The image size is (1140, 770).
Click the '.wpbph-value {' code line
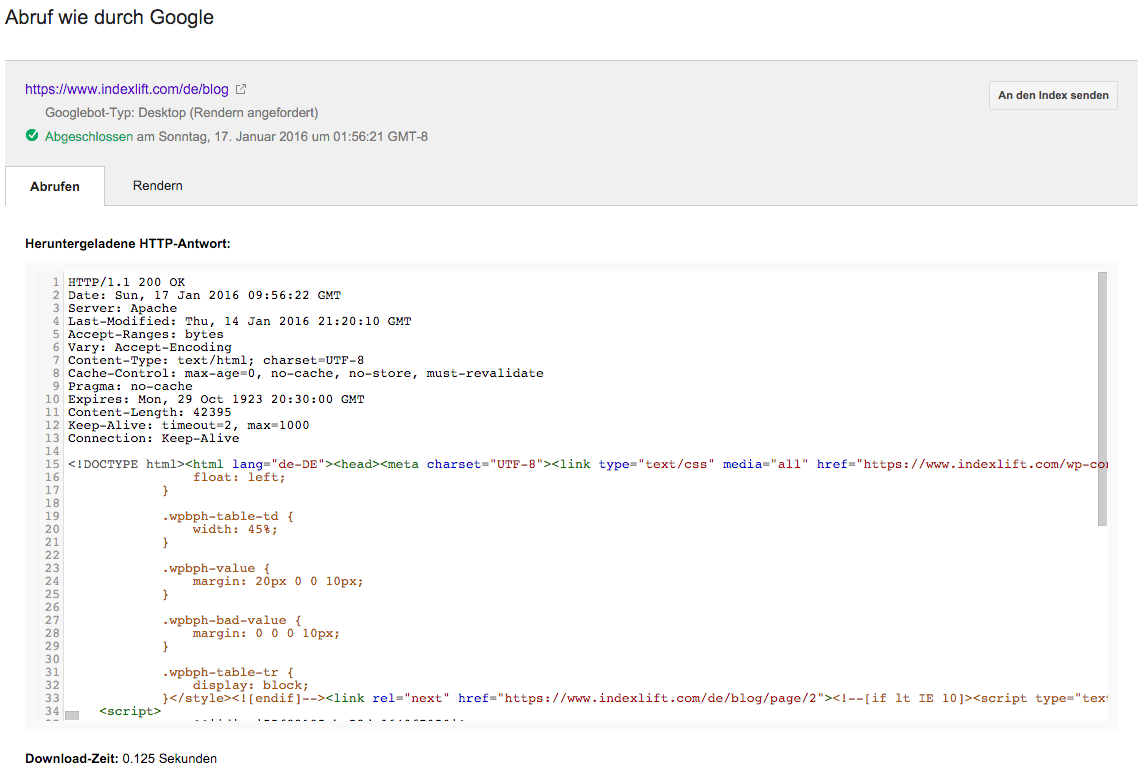tap(216, 569)
